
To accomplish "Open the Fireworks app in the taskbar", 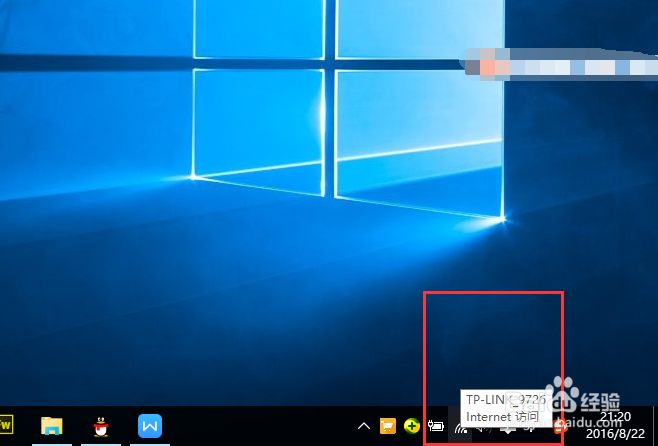I will (x=5, y=425).
